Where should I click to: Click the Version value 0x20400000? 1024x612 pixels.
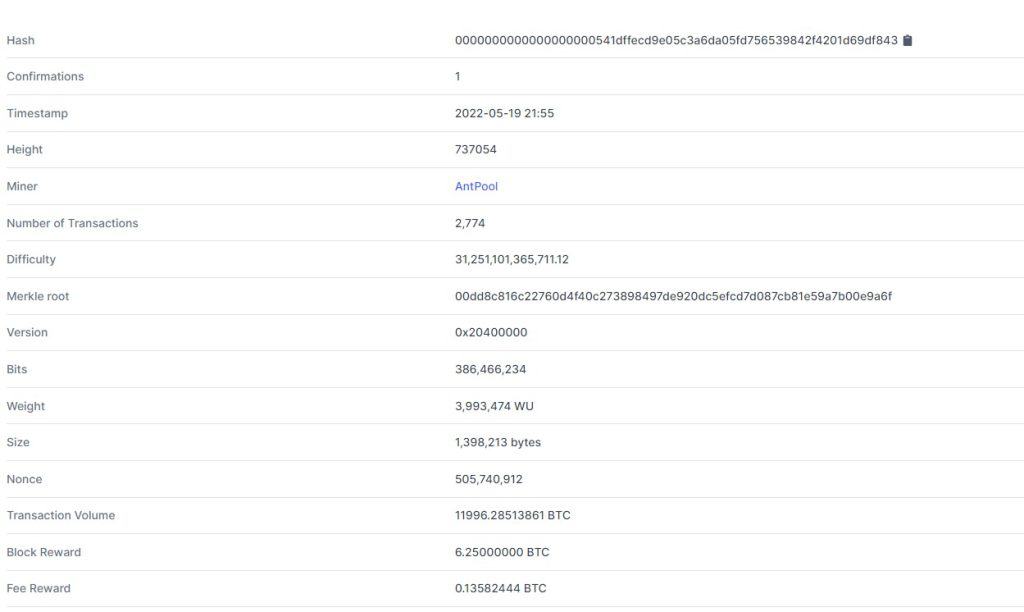click(491, 332)
